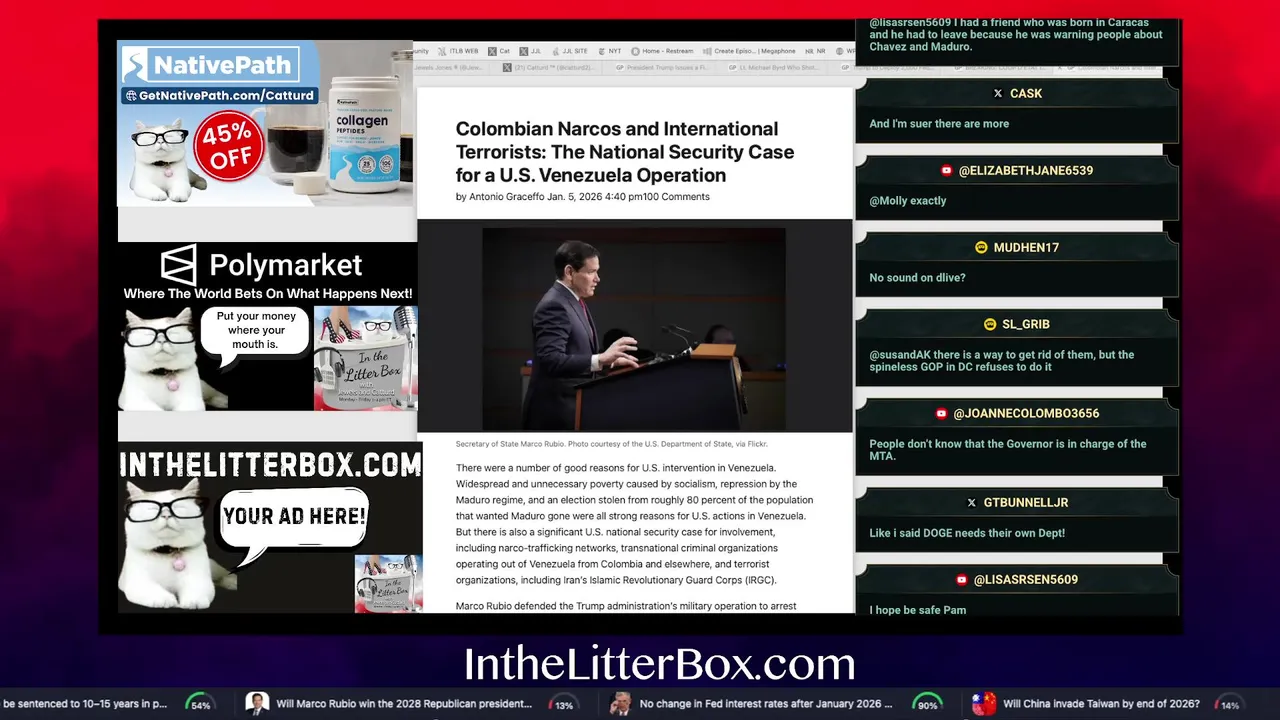
Task: Open the 100 Comments link
Action: click(676, 197)
